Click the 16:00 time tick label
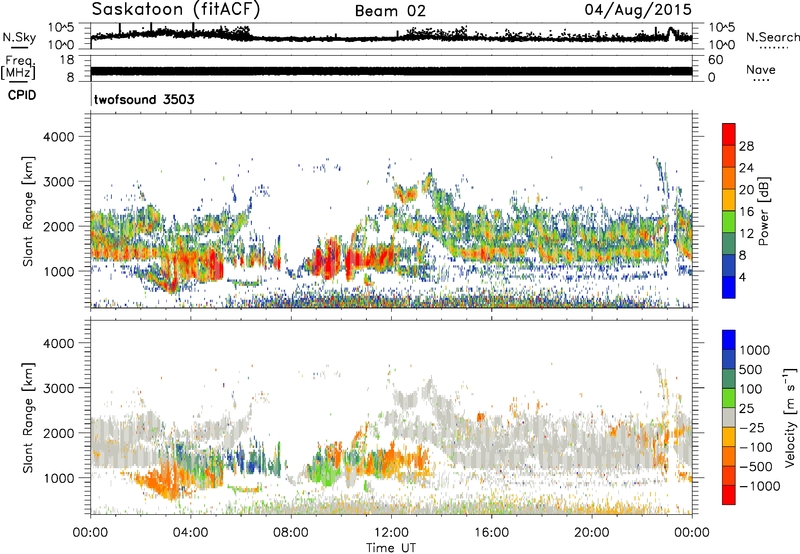 coord(491,533)
